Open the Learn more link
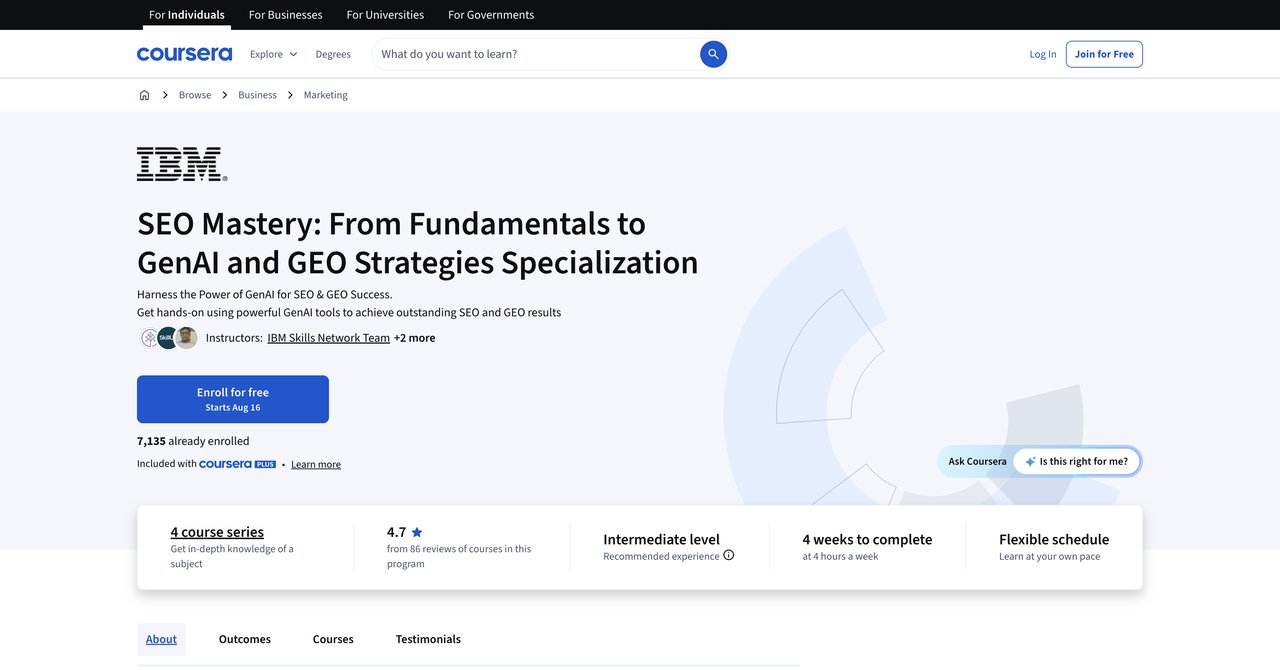Image resolution: width=1280 pixels, height=670 pixels. (316, 464)
